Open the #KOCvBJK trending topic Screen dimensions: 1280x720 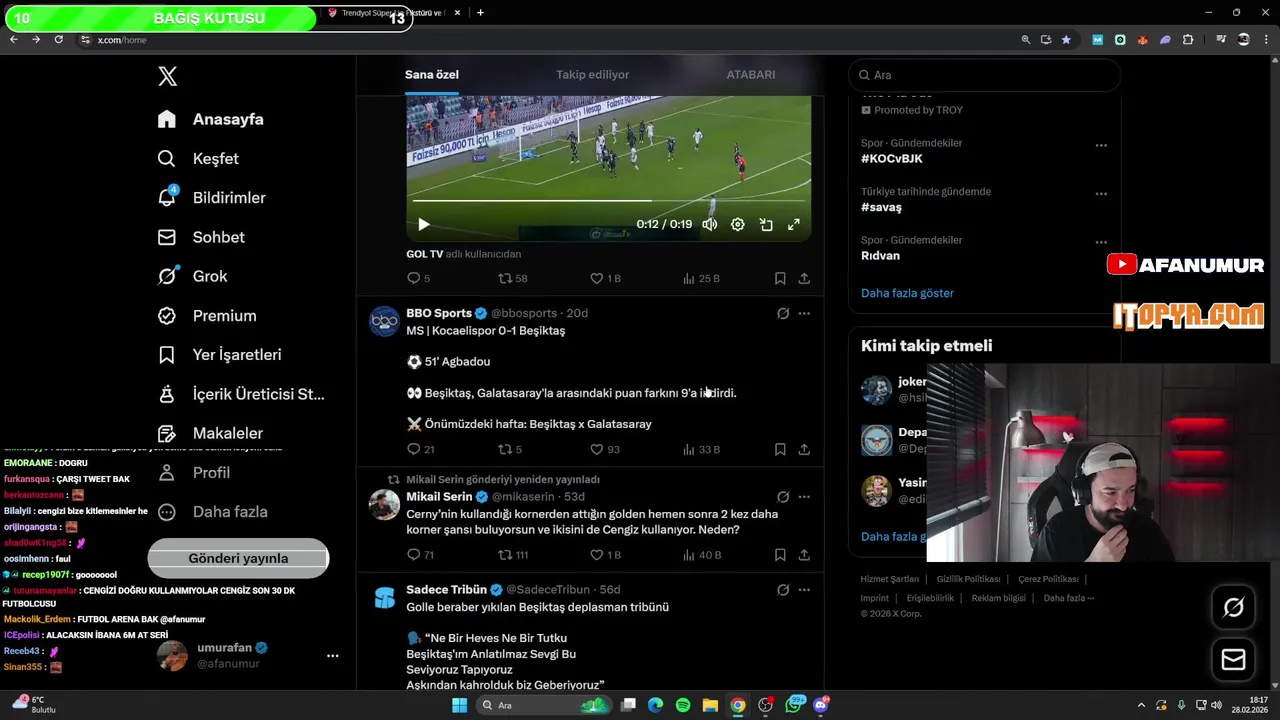(892, 159)
